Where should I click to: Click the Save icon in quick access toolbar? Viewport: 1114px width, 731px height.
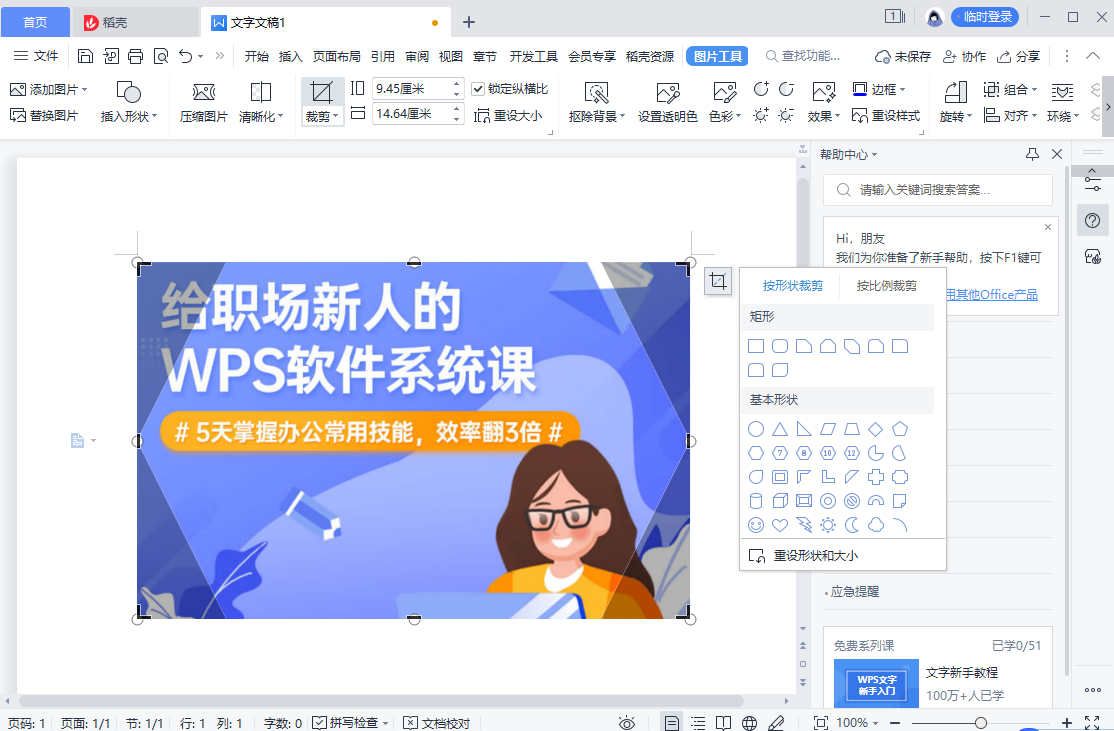pyautogui.click(x=85, y=56)
